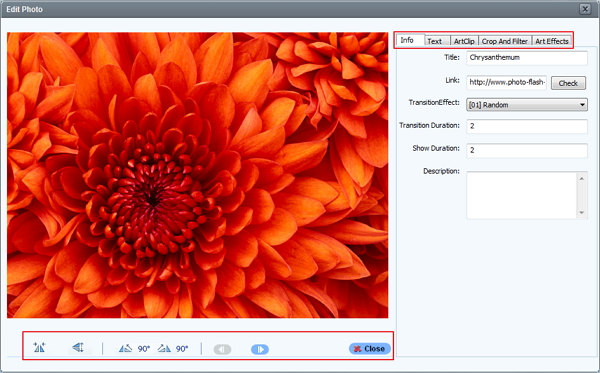
Task: Click the Transition Duration field
Action: click(527, 126)
